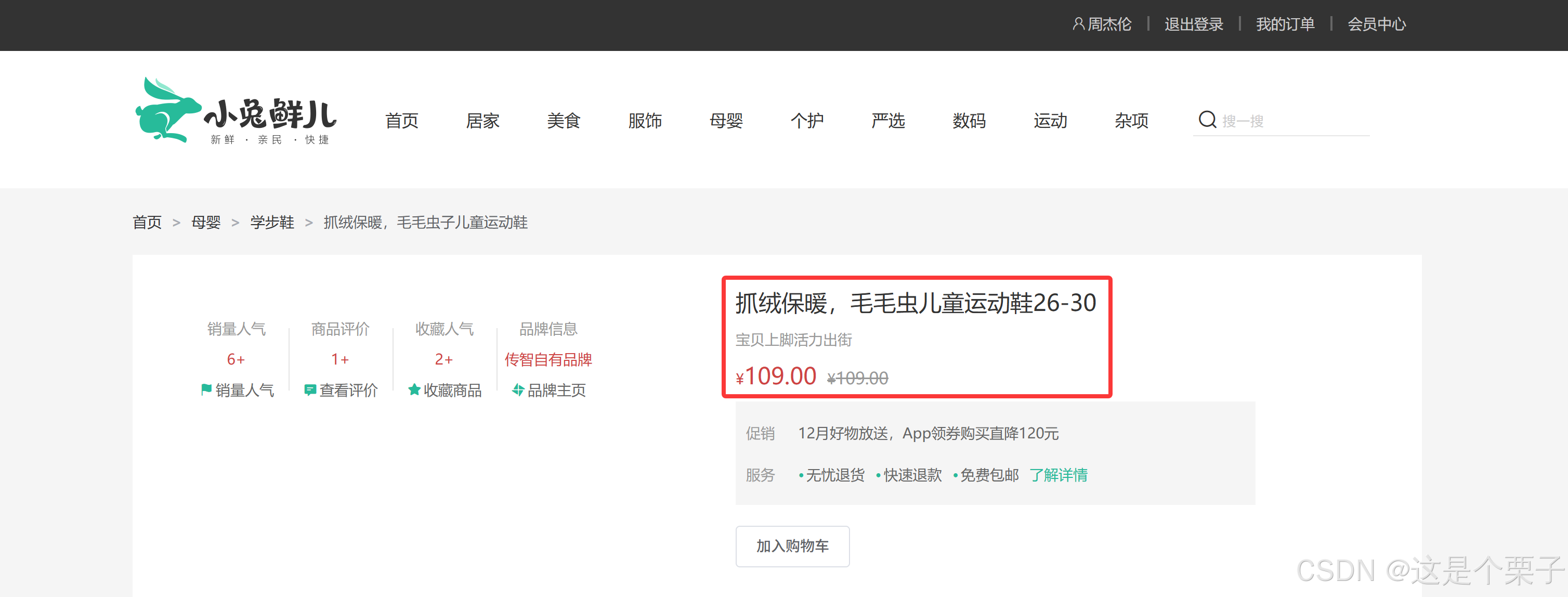Select 居家 in the top navigation

point(482,121)
